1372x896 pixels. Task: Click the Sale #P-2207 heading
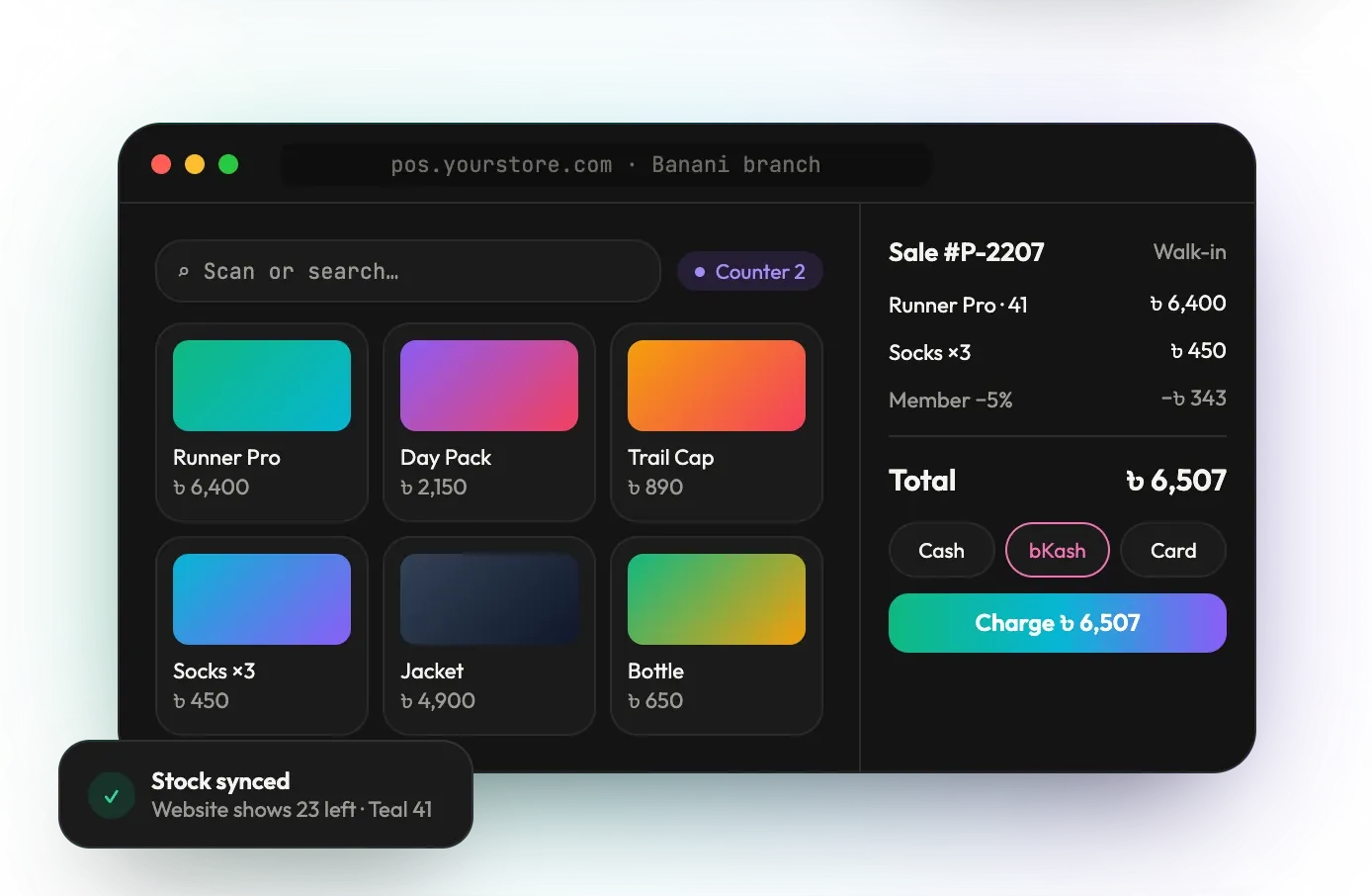(966, 252)
